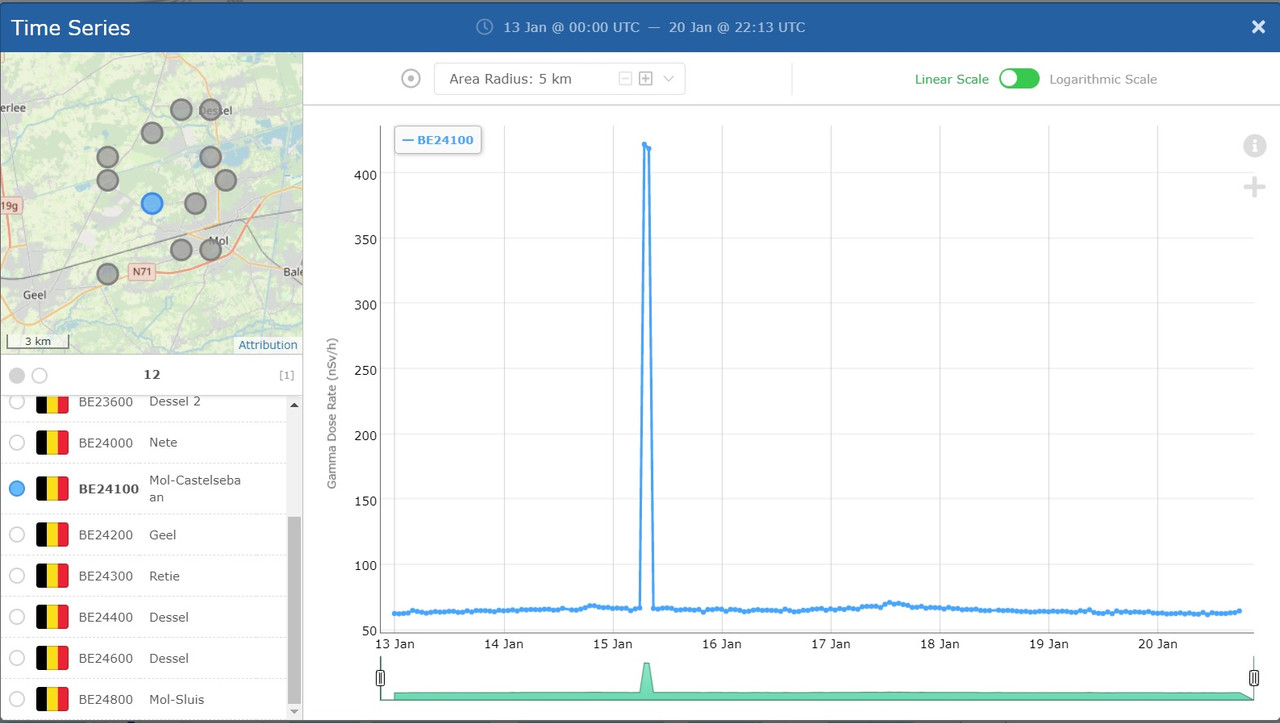The image size is (1280, 723).
Task: Click the Belgian flag in the BE24300 row
Action: pos(52,576)
